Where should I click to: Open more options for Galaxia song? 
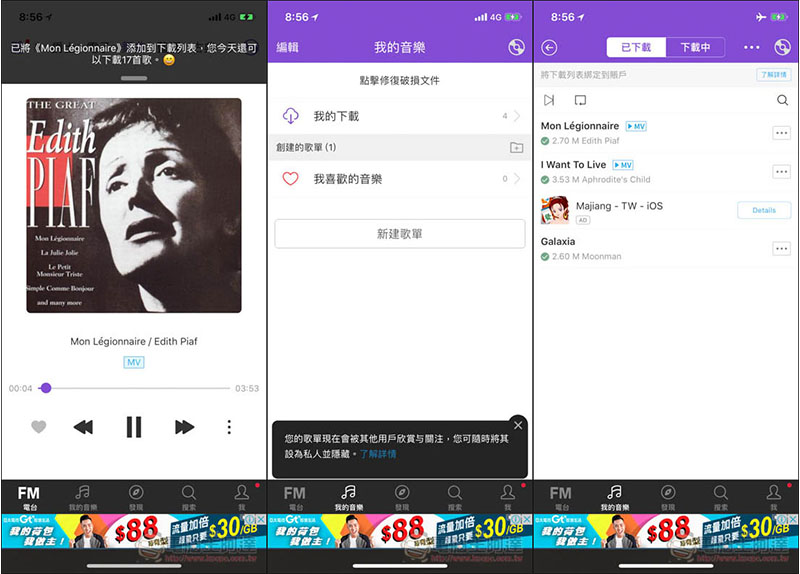(x=781, y=248)
